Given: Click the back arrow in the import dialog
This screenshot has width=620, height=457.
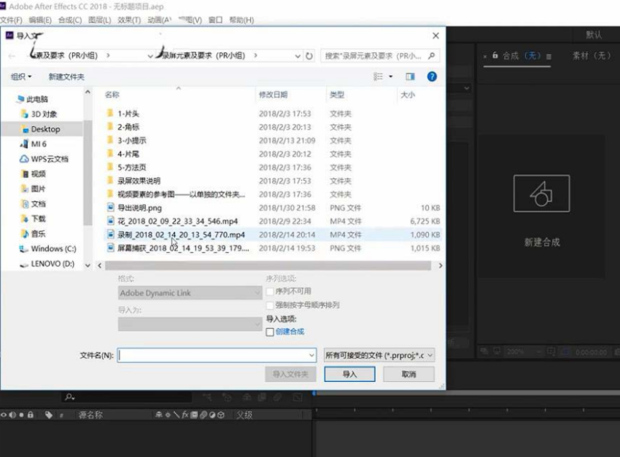Looking at the screenshot, I should pyautogui.click(x=12, y=56).
